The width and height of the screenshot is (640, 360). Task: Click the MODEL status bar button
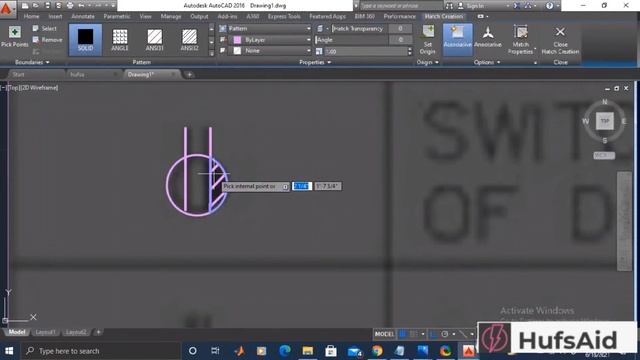coord(384,334)
